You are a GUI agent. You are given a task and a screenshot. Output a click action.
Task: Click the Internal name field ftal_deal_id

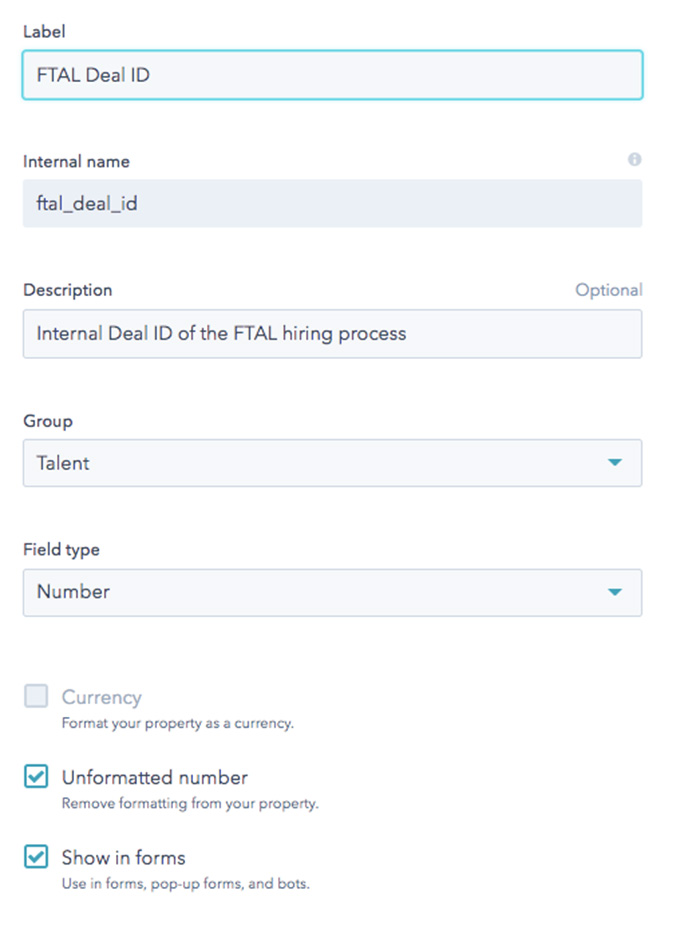point(332,203)
